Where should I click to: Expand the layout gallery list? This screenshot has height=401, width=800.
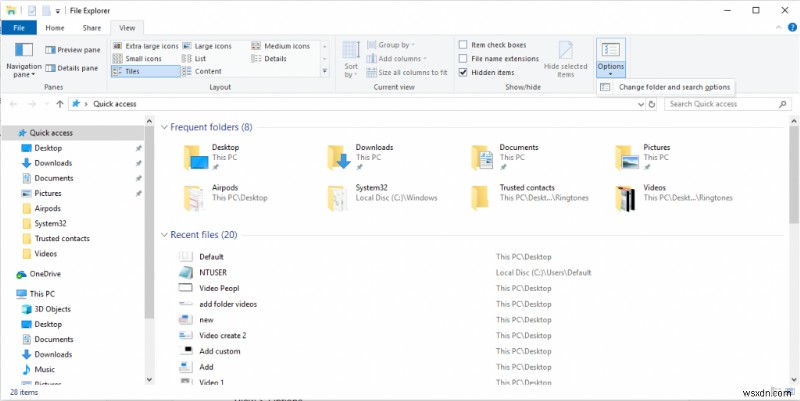325,71
